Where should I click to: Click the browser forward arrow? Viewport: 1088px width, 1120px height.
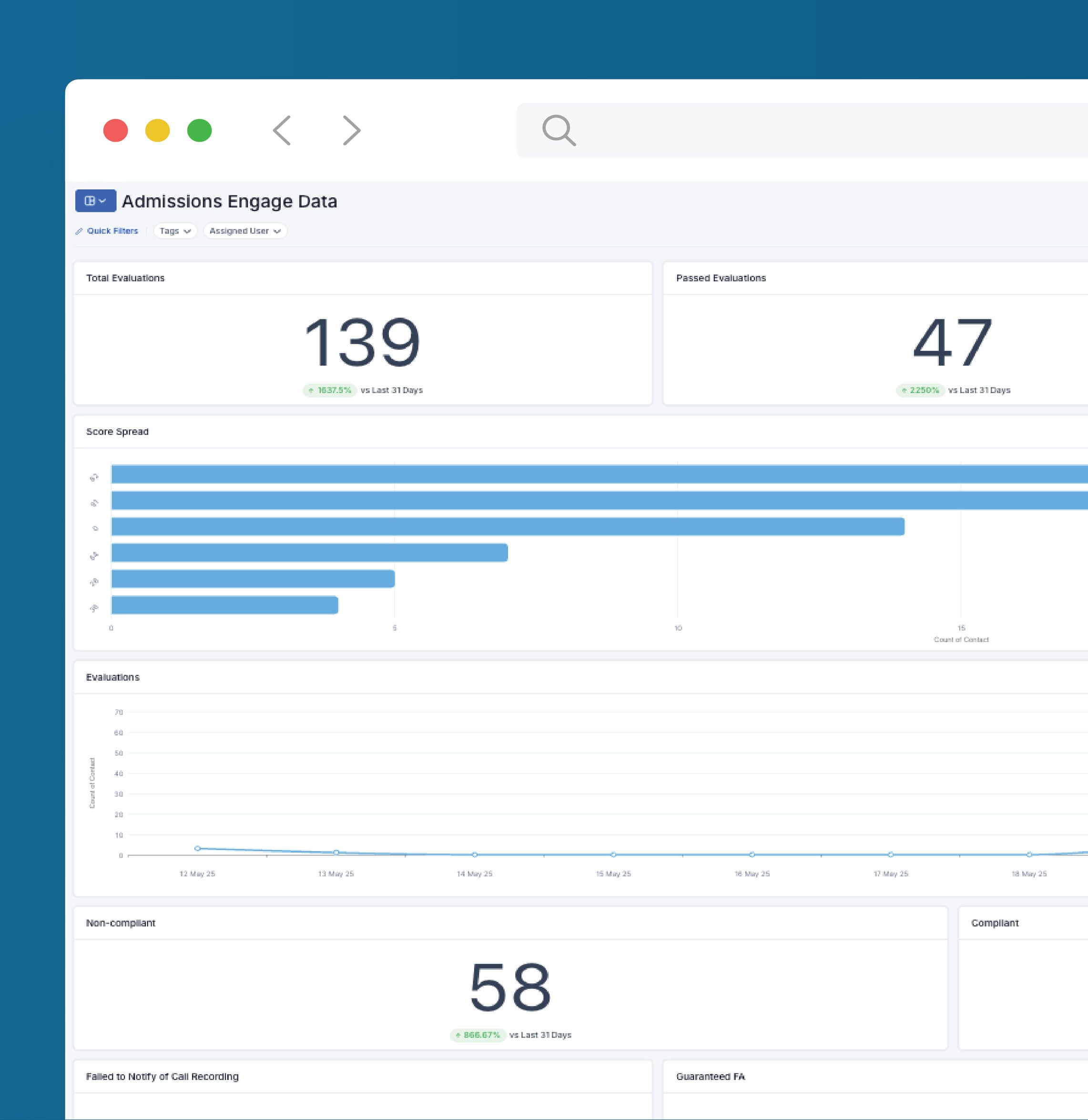click(351, 130)
